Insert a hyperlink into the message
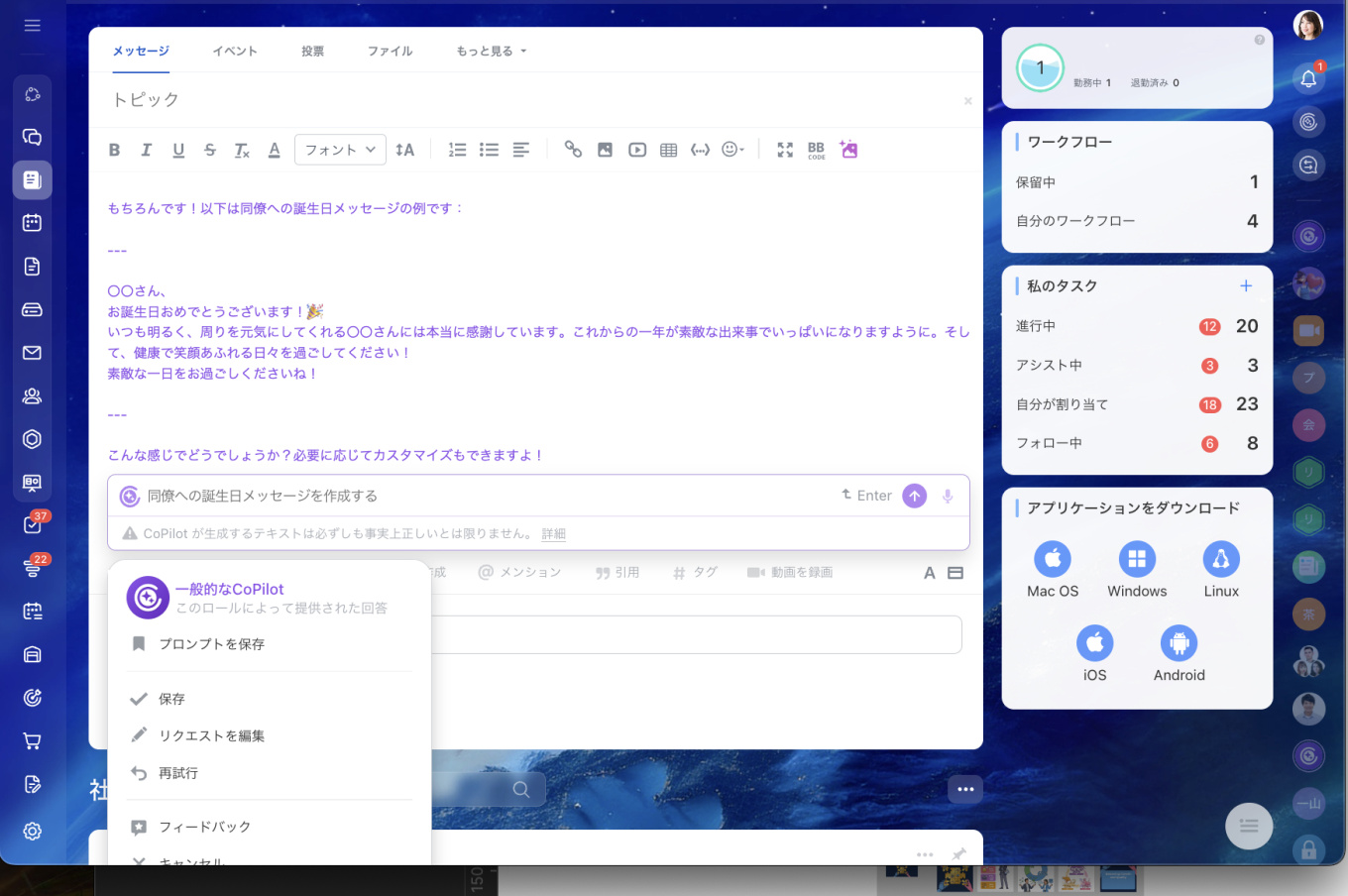 coord(574,150)
